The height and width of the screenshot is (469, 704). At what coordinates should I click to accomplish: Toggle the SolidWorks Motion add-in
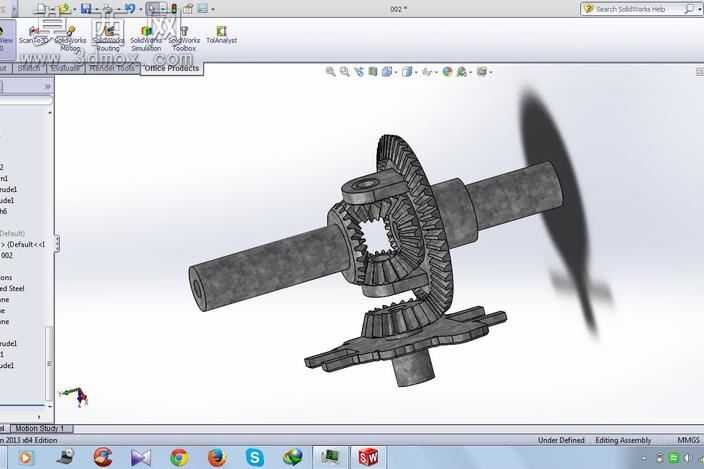[x=70, y=38]
